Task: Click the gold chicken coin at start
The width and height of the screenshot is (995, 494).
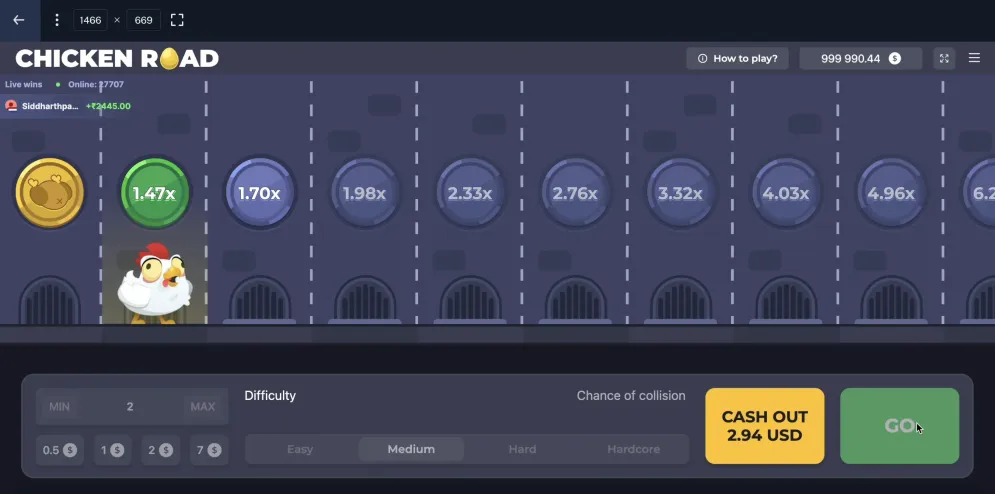Action: click(x=49, y=193)
